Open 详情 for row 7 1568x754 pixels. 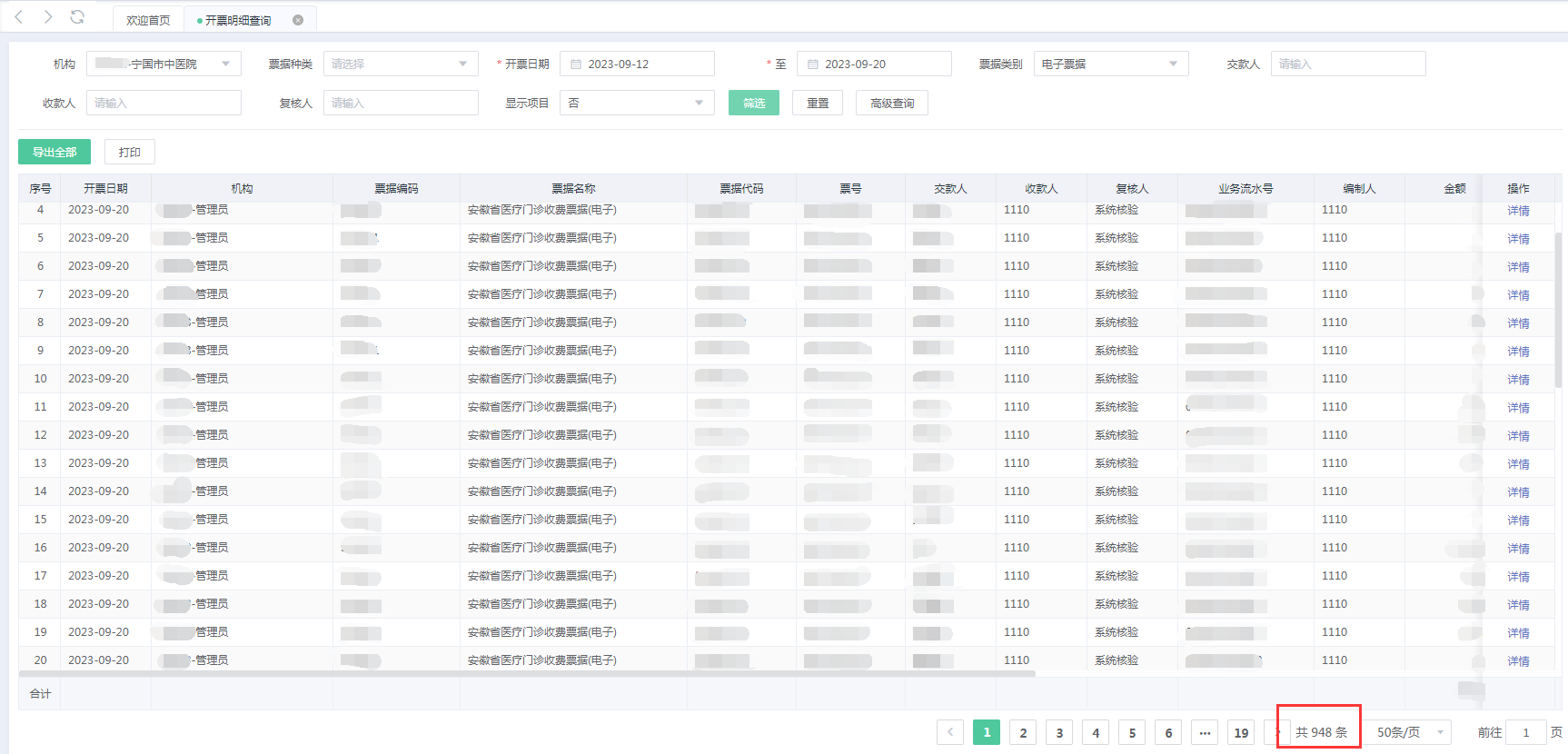pyautogui.click(x=1518, y=295)
